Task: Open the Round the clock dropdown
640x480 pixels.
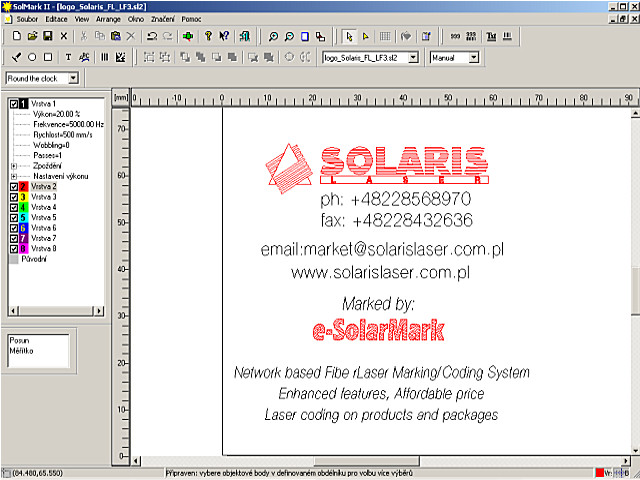Action: (x=73, y=78)
